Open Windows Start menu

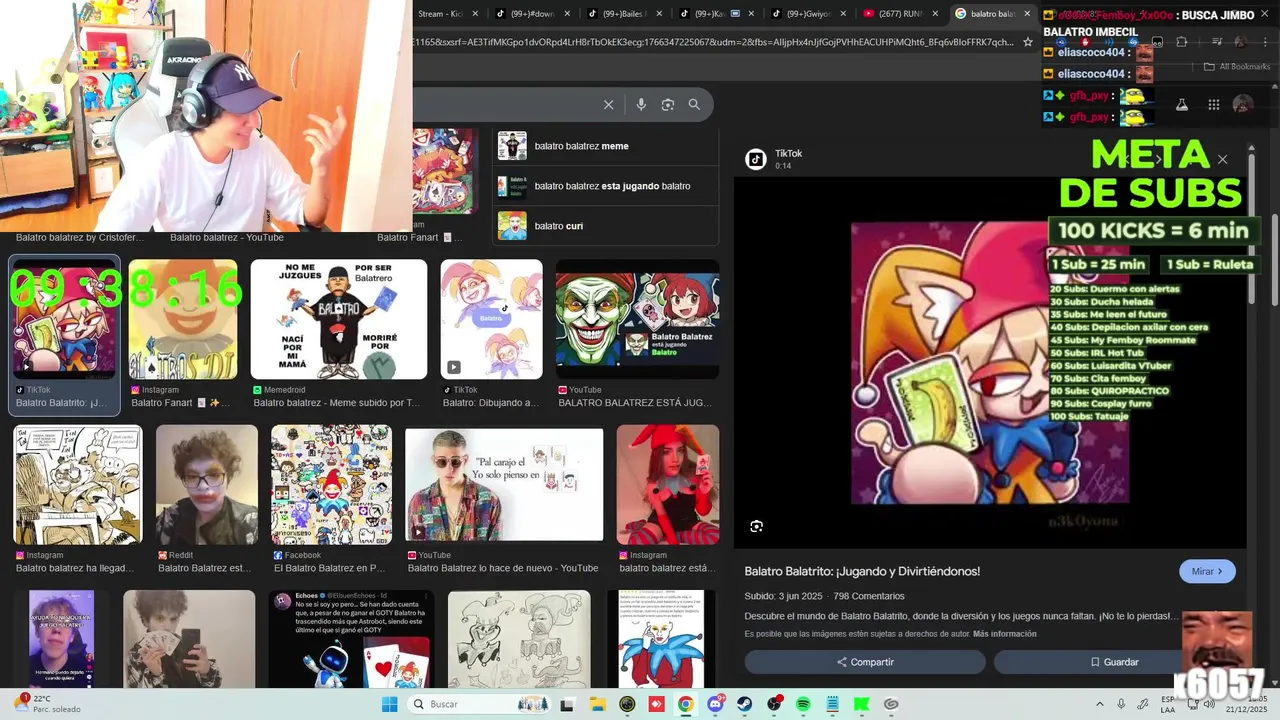click(389, 704)
